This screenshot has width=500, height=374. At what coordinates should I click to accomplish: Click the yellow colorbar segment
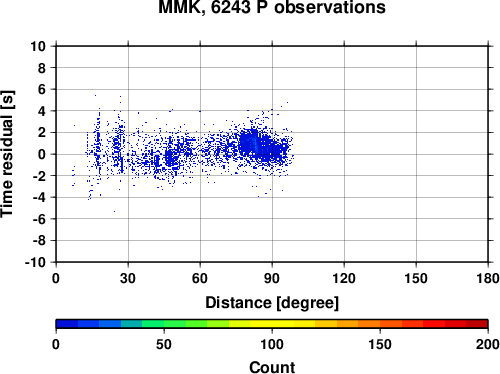(272, 324)
